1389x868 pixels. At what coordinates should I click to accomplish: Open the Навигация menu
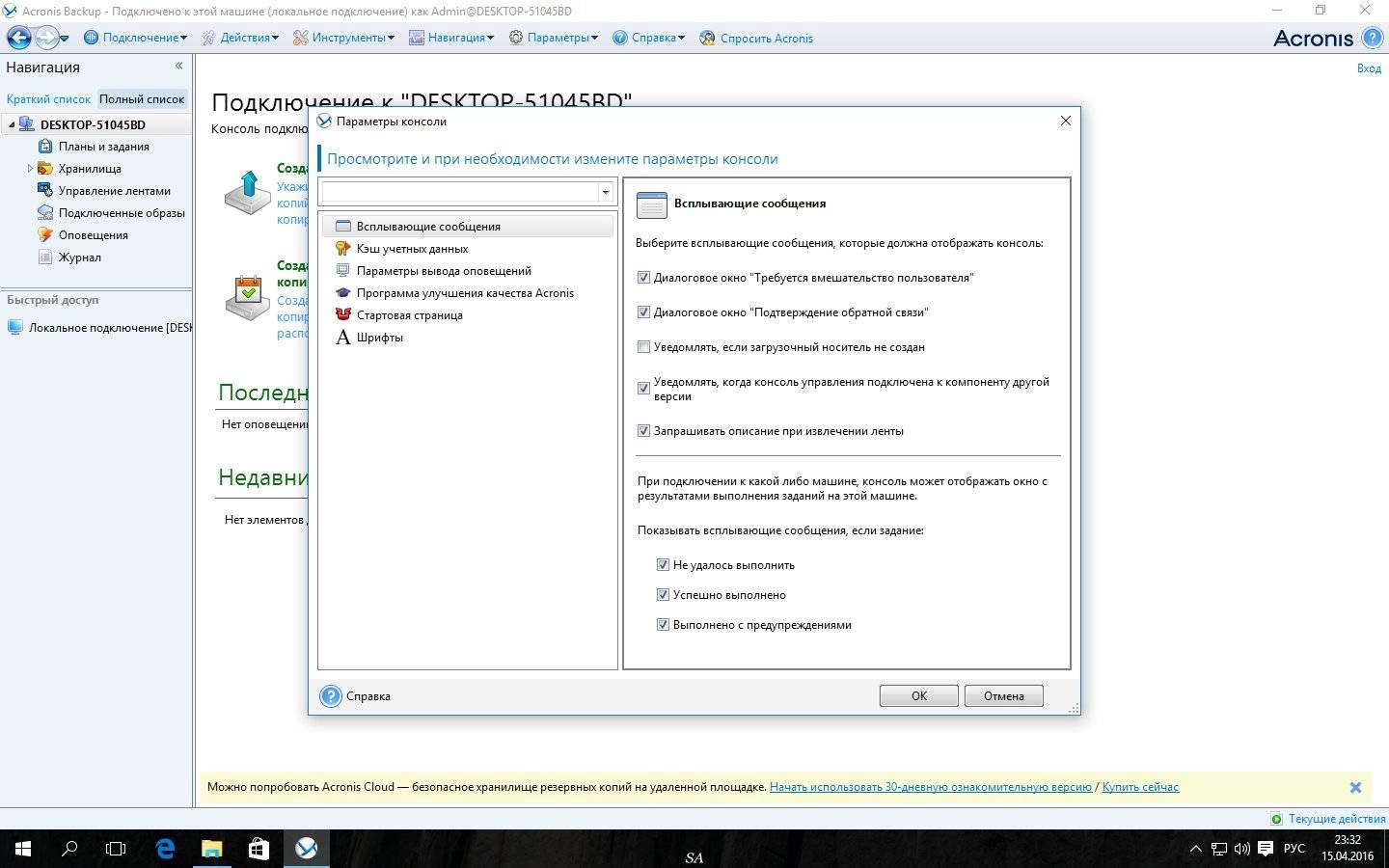451,38
